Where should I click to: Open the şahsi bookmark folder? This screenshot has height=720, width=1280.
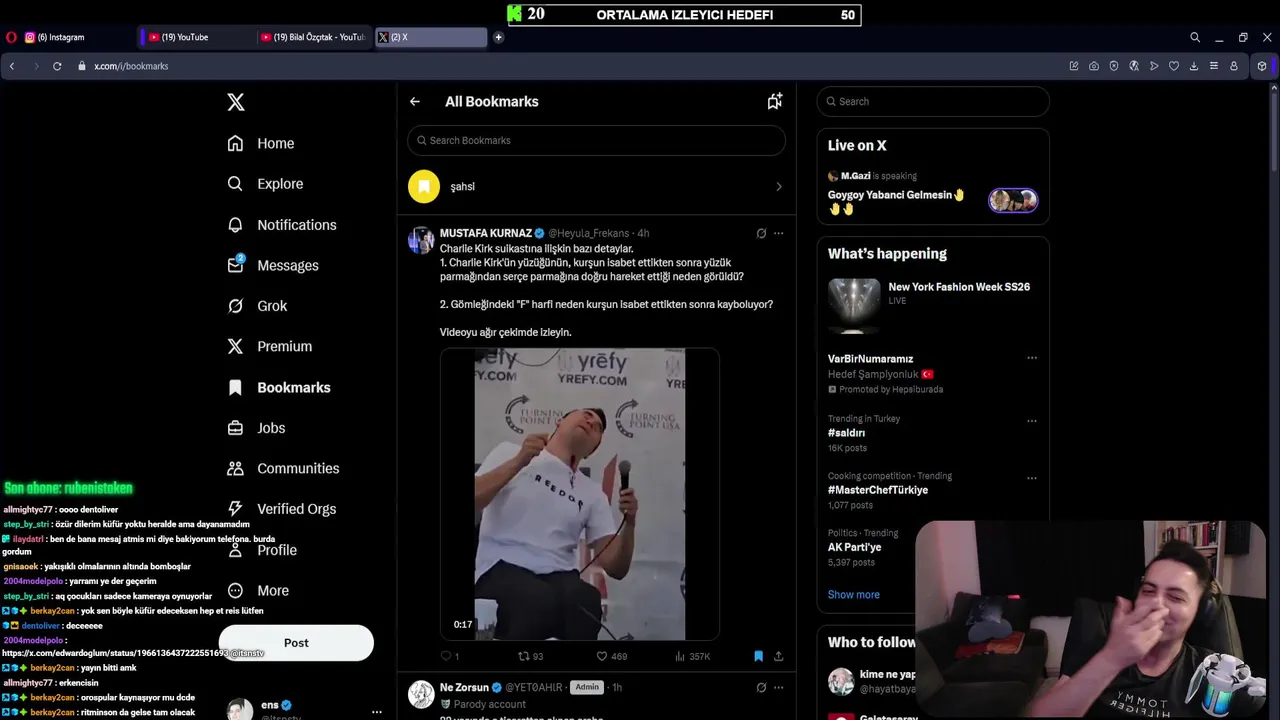[596, 186]
